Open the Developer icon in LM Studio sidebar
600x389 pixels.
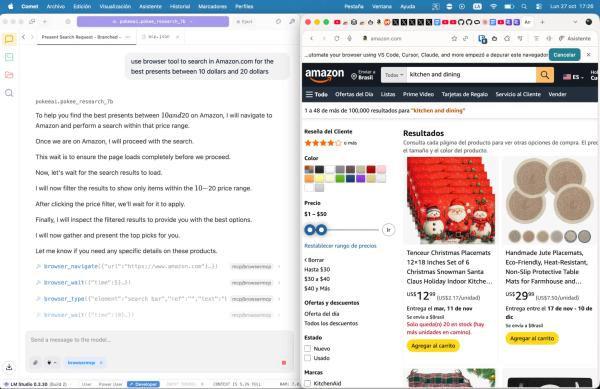[x=9, y=57]
